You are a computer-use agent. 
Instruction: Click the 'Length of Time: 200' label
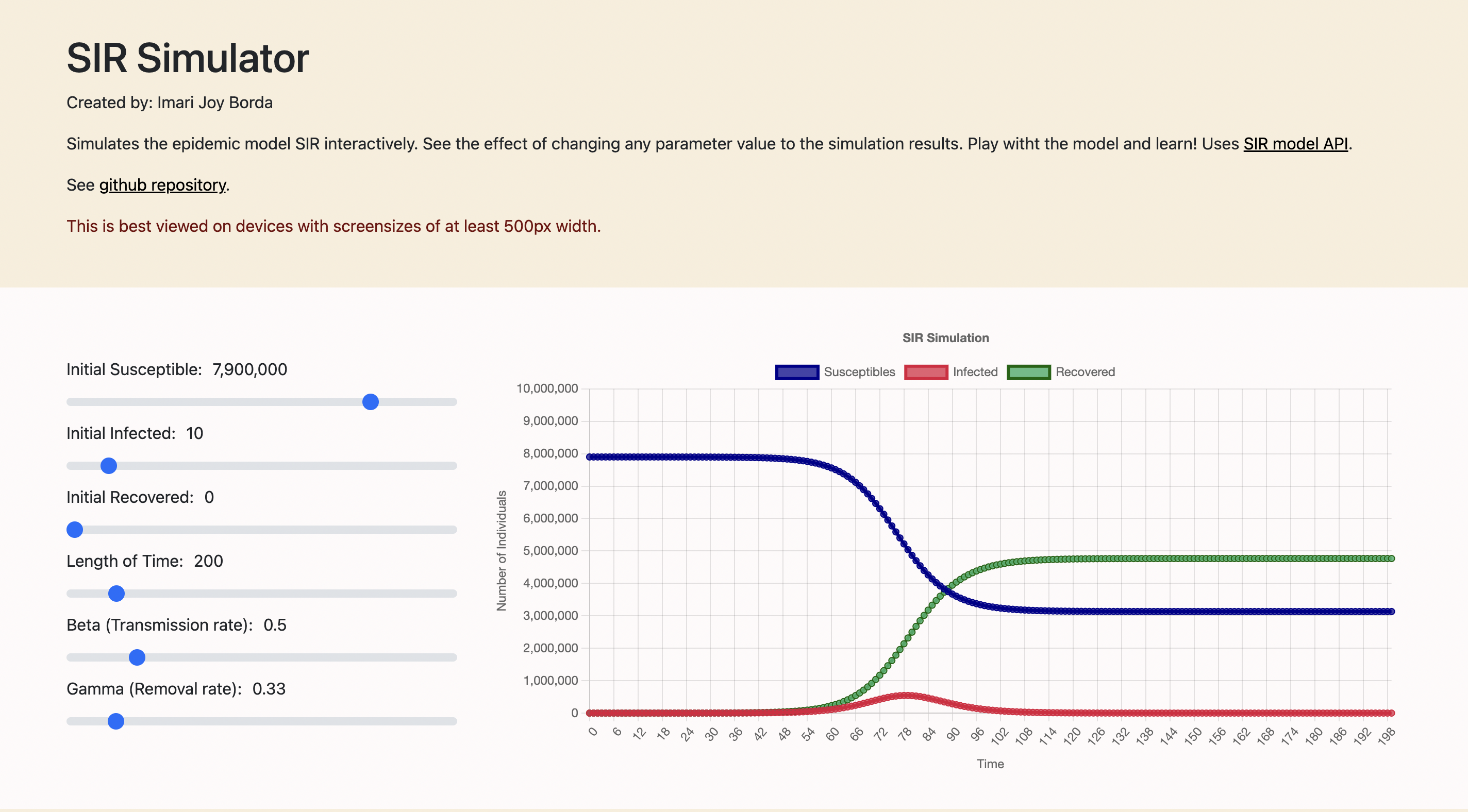click(x=145, y=561)
